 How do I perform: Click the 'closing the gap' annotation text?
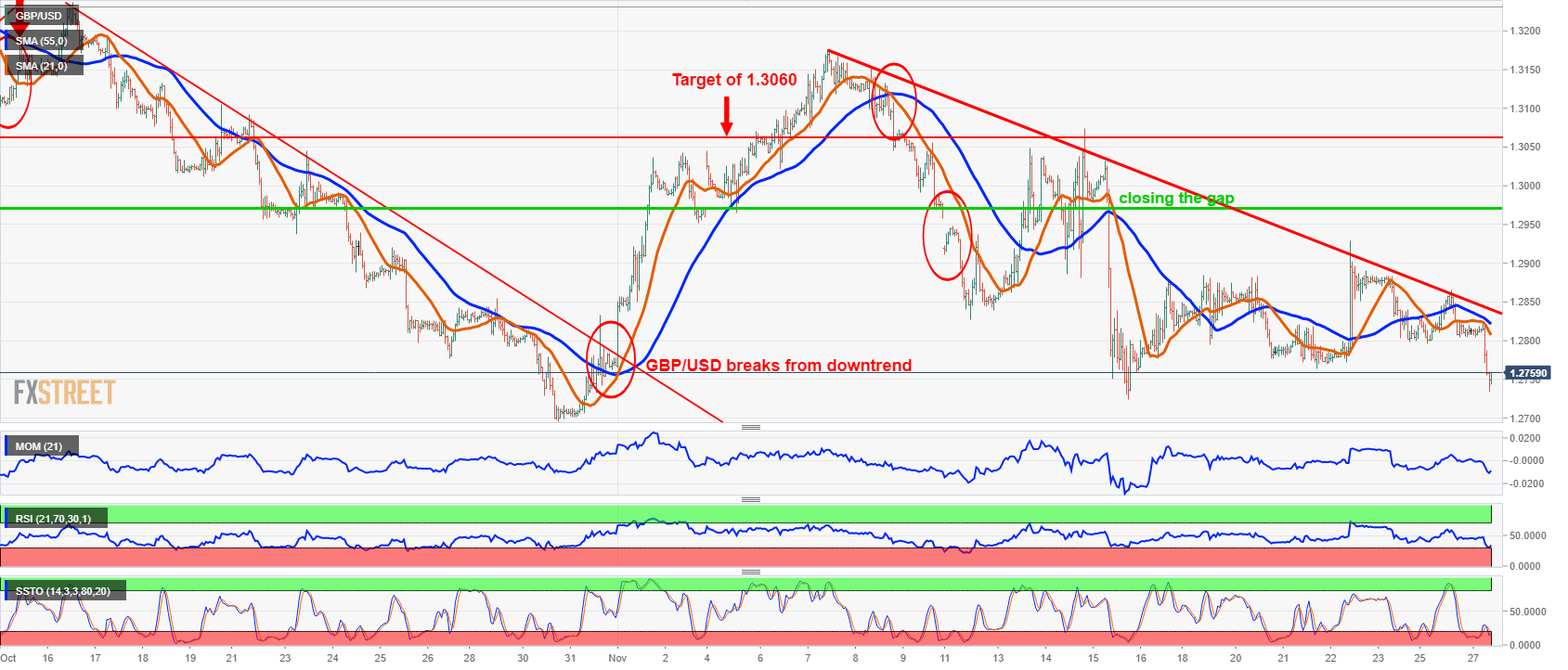pos(1176,198)
